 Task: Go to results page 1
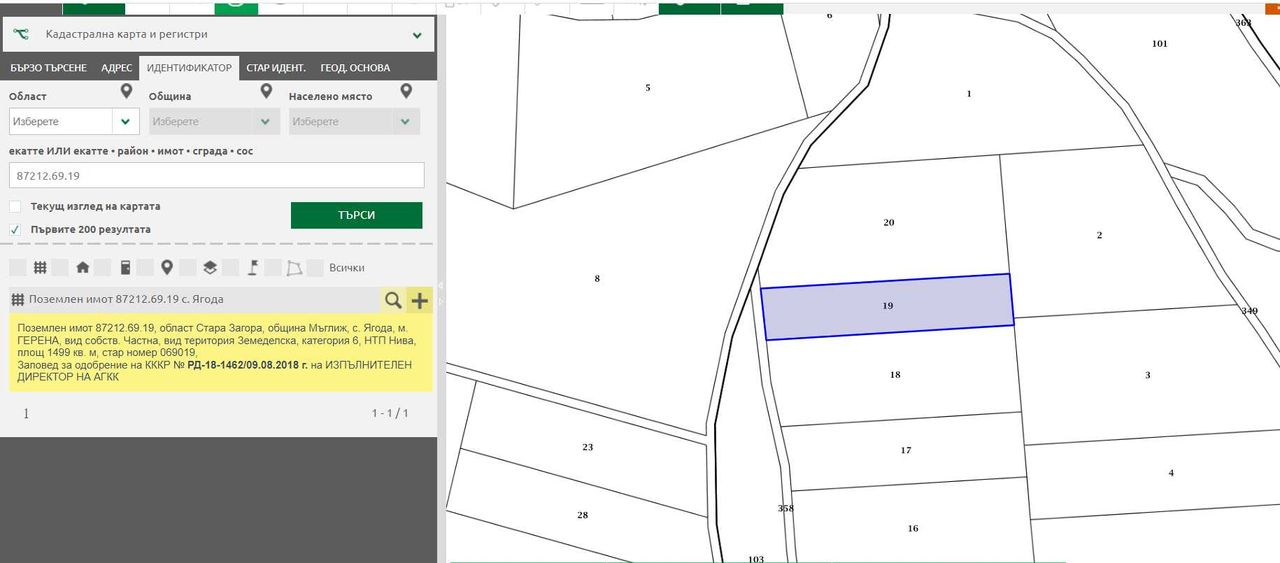(x=26, y=413)
